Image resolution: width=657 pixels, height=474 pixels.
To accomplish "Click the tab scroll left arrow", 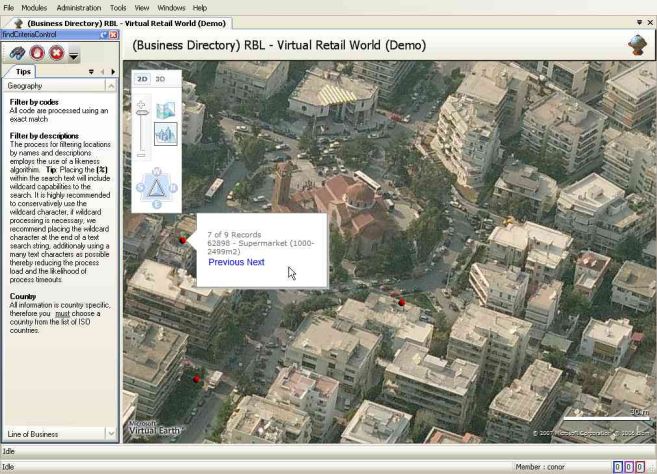I will [102, 72].
